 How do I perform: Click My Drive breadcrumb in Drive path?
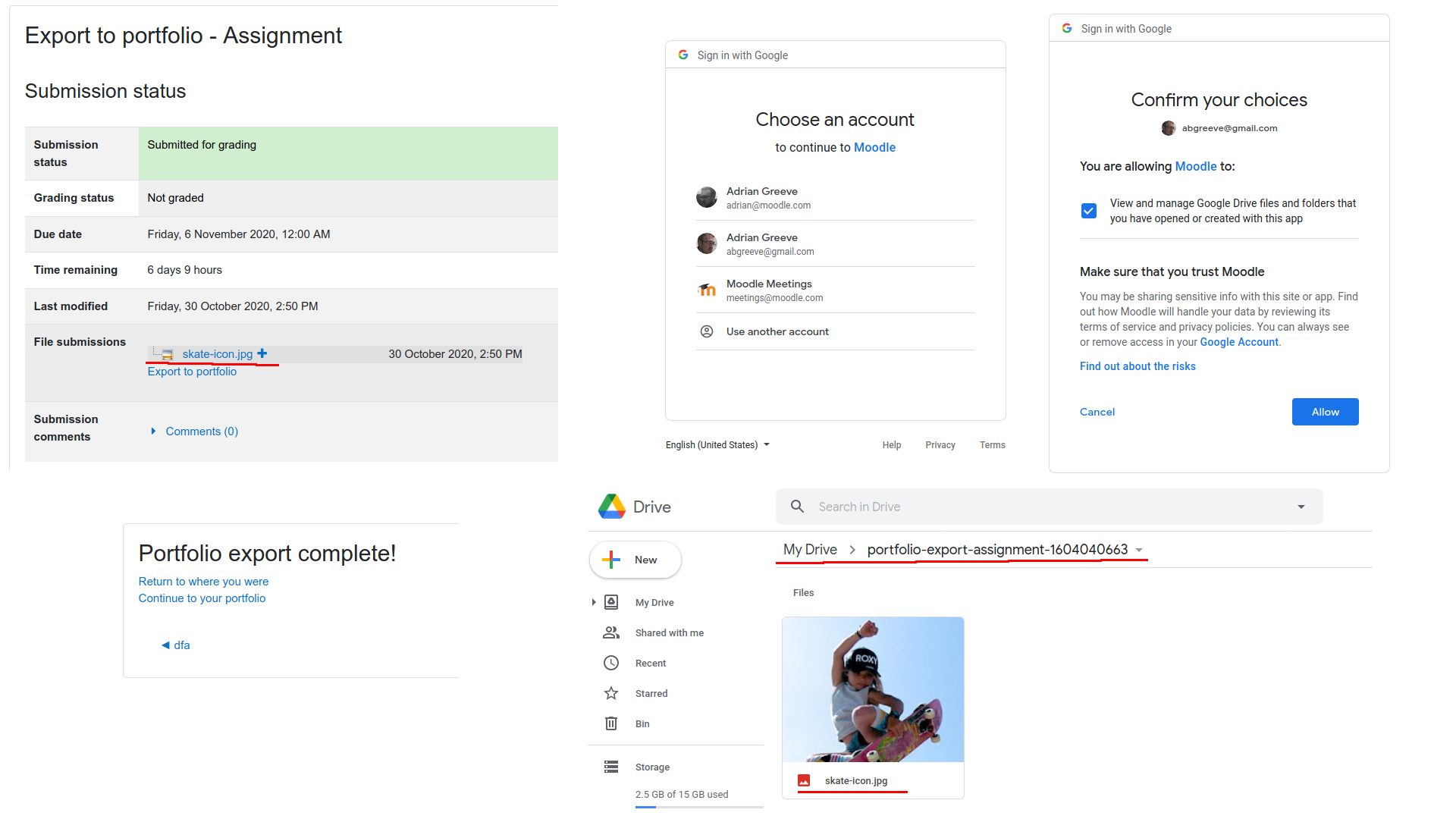click(810, 549)
